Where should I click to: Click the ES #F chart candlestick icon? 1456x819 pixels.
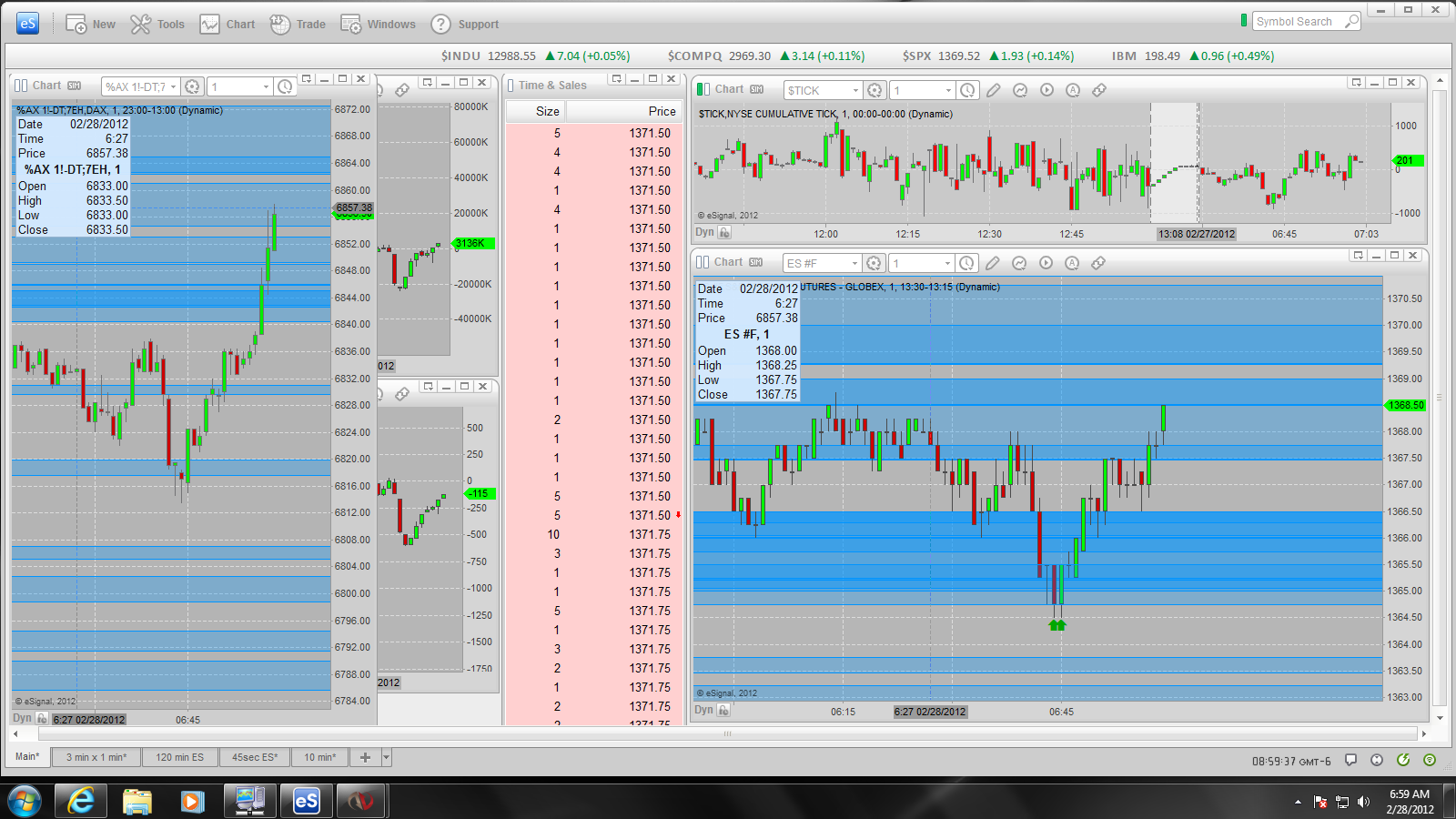[703, 262]
